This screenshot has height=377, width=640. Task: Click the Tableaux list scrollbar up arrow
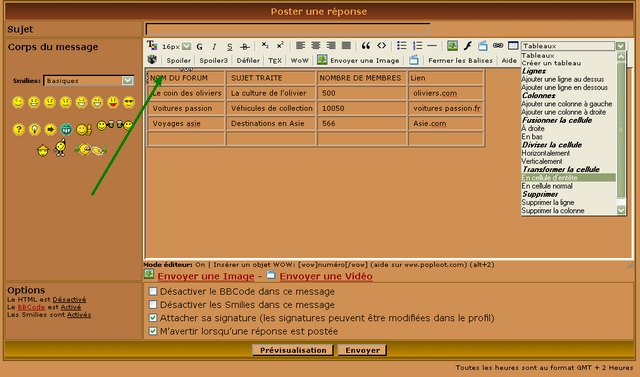click(621, 56)
